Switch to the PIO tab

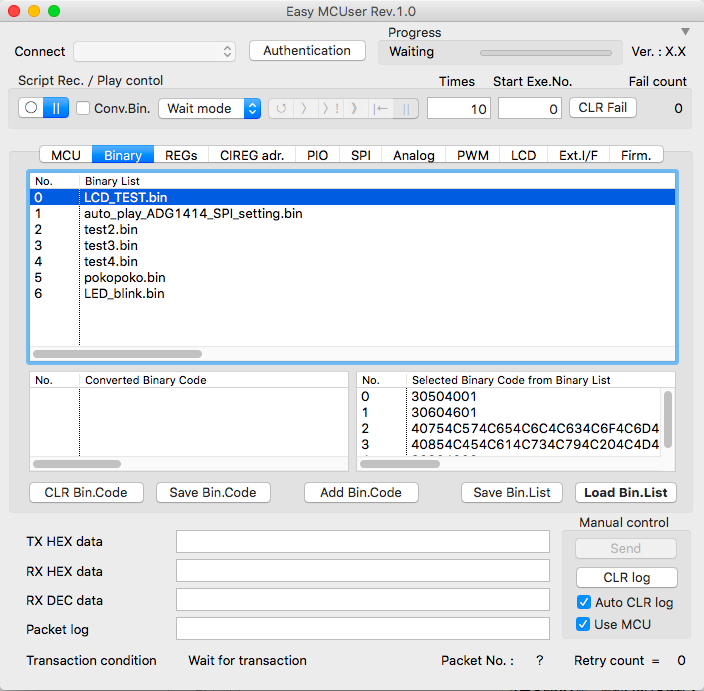(317, 155)
